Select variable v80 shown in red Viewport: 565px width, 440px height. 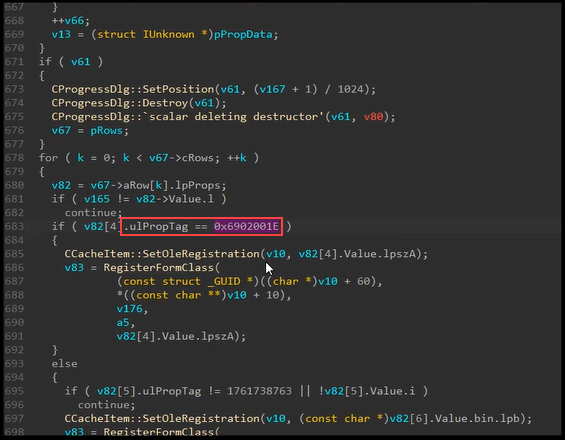point(373,117)
